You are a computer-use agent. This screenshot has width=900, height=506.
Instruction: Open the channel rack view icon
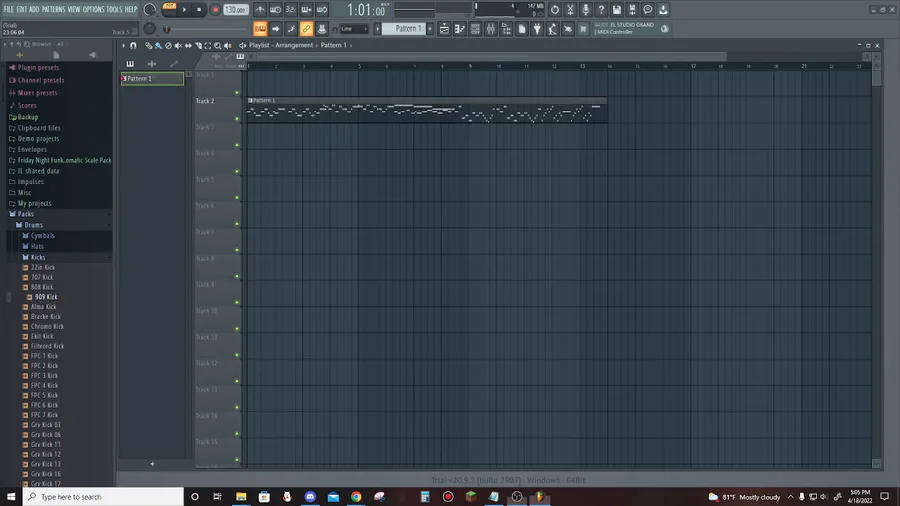pos(475,29)
